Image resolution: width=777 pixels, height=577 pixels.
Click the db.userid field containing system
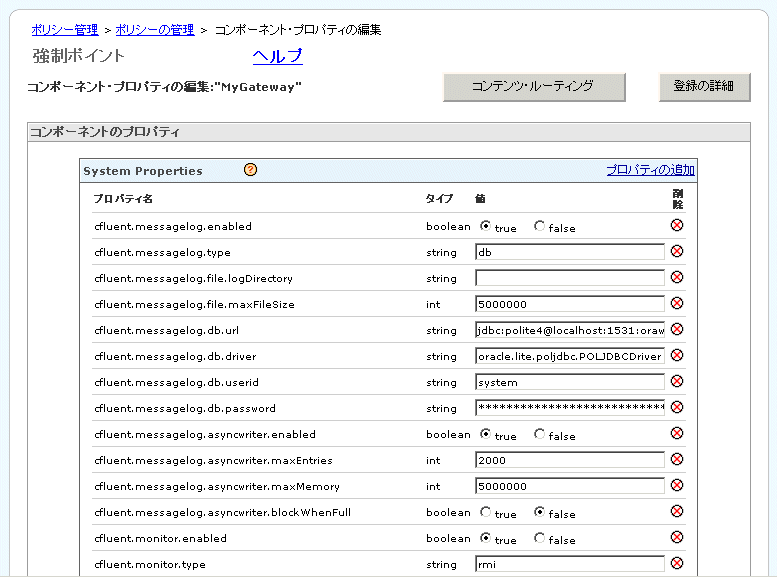[x=570, y=382]
